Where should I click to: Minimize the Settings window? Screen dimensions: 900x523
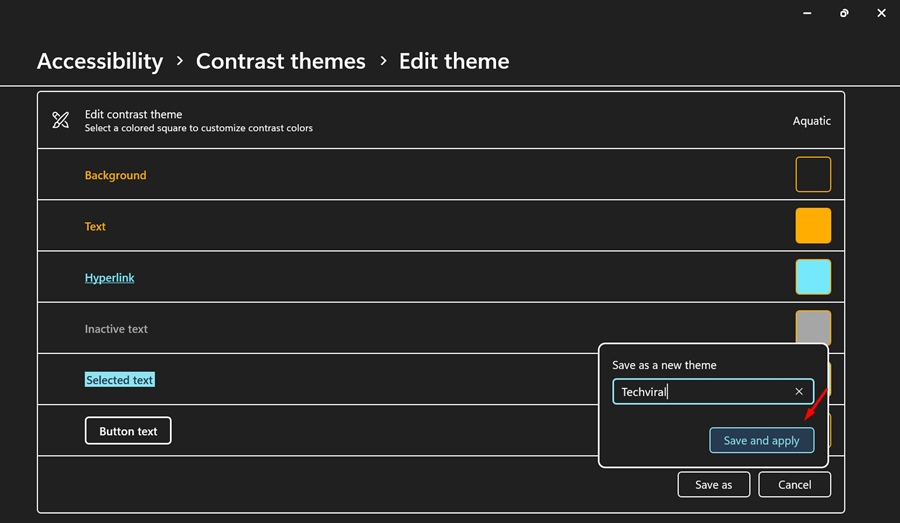807,13
